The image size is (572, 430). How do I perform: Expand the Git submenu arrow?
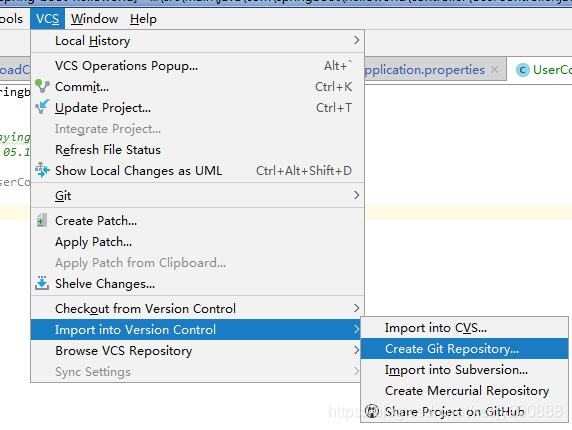coord(356,195)
